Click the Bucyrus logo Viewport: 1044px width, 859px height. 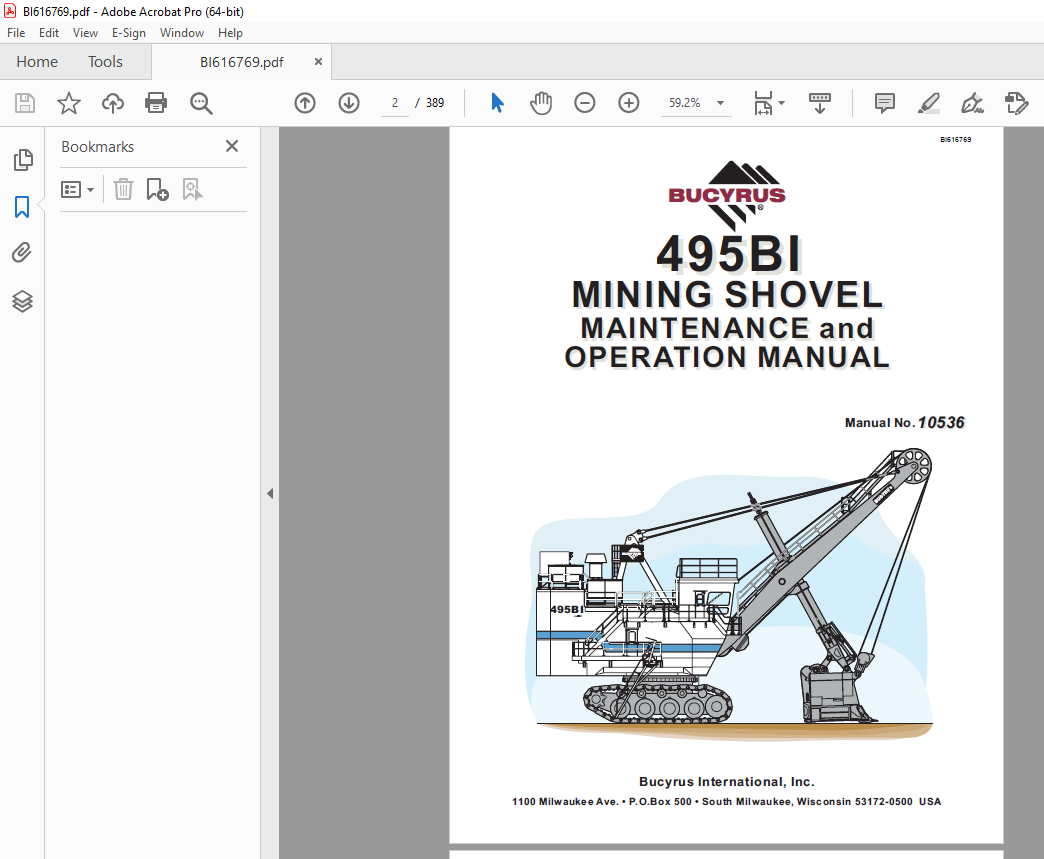(727, 194)
